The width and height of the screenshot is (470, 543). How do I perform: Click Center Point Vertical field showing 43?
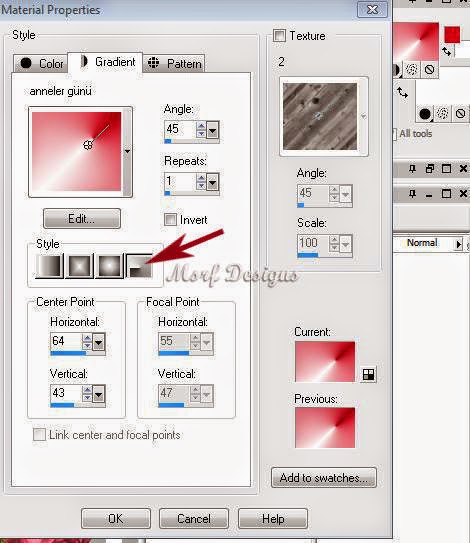(x=66, y=393)
